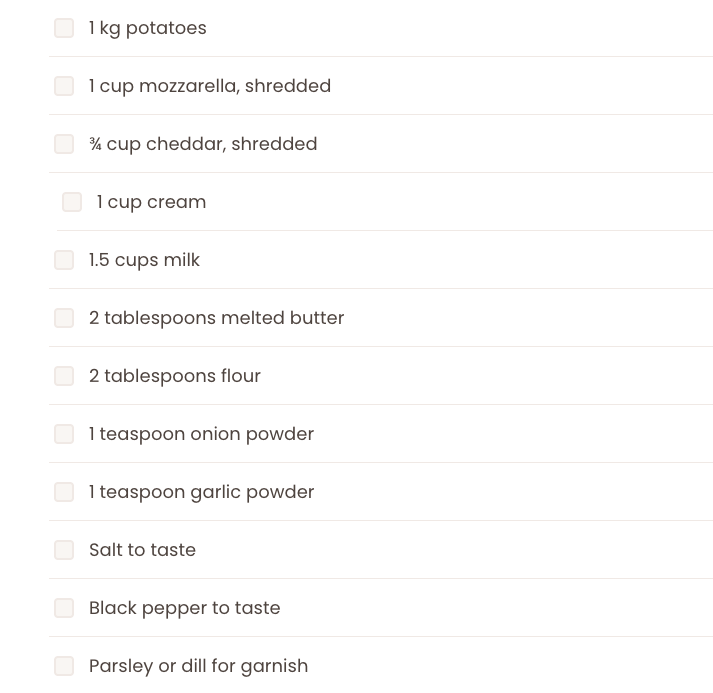This screenshot has width=713, height=693.
Task: Toggle the 1 cup cream checkbox
Action: [x=72, y=202]
